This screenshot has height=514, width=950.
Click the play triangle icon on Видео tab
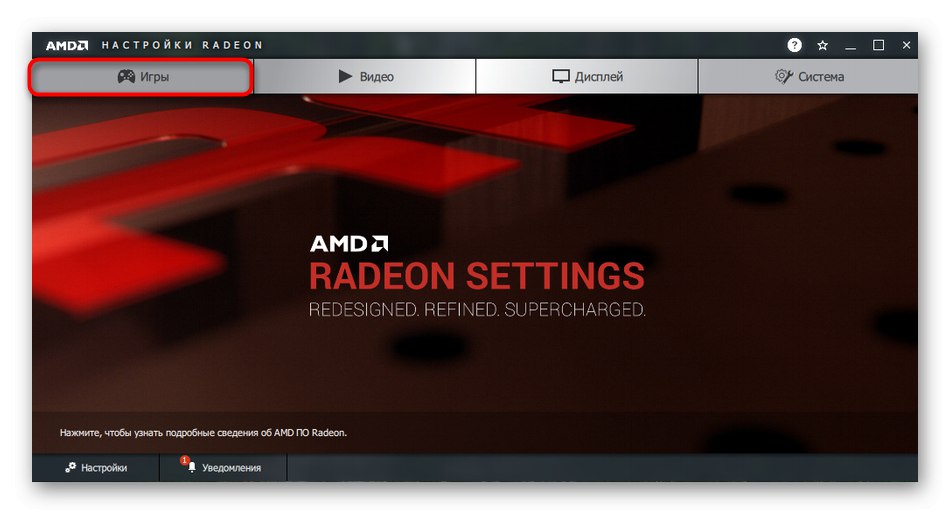click(x=345, y=76)
